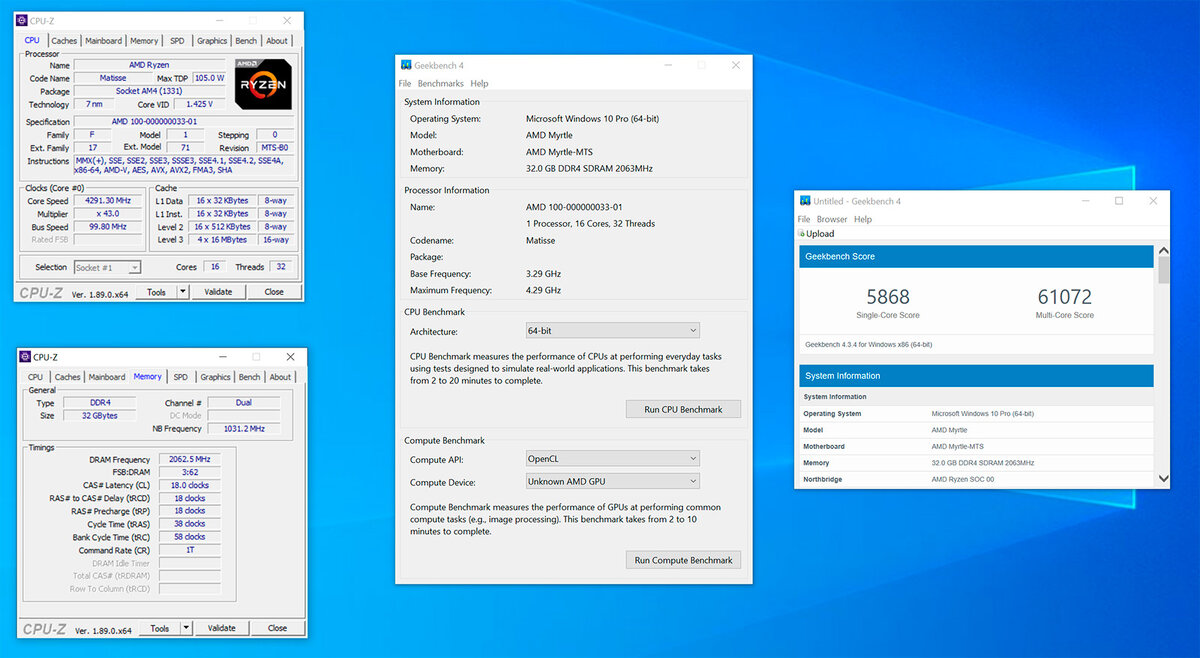Click the Max TDP value 105.0 W
The width and height of the screenshot is (1200, 658).
coord(209,78)
